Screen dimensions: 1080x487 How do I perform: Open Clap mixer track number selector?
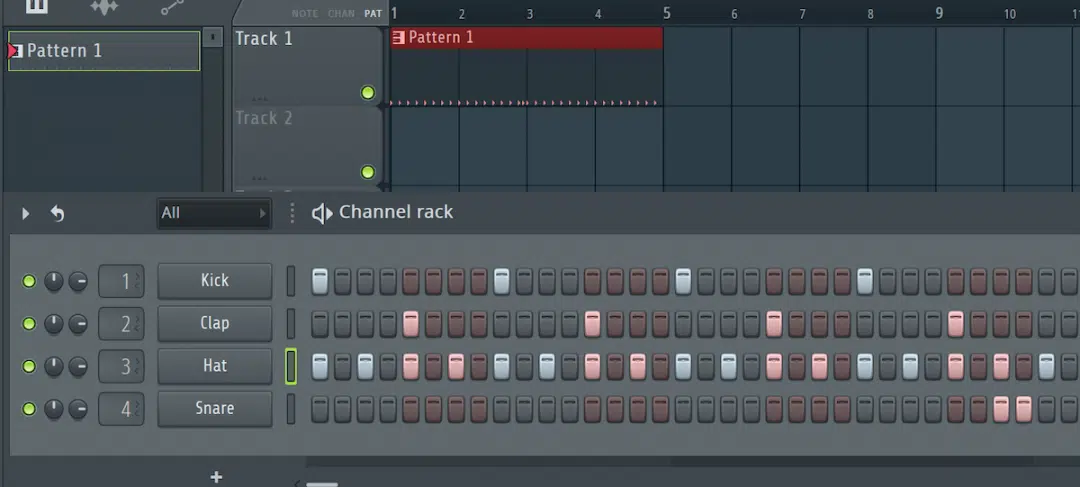click(x=121, y=324)
